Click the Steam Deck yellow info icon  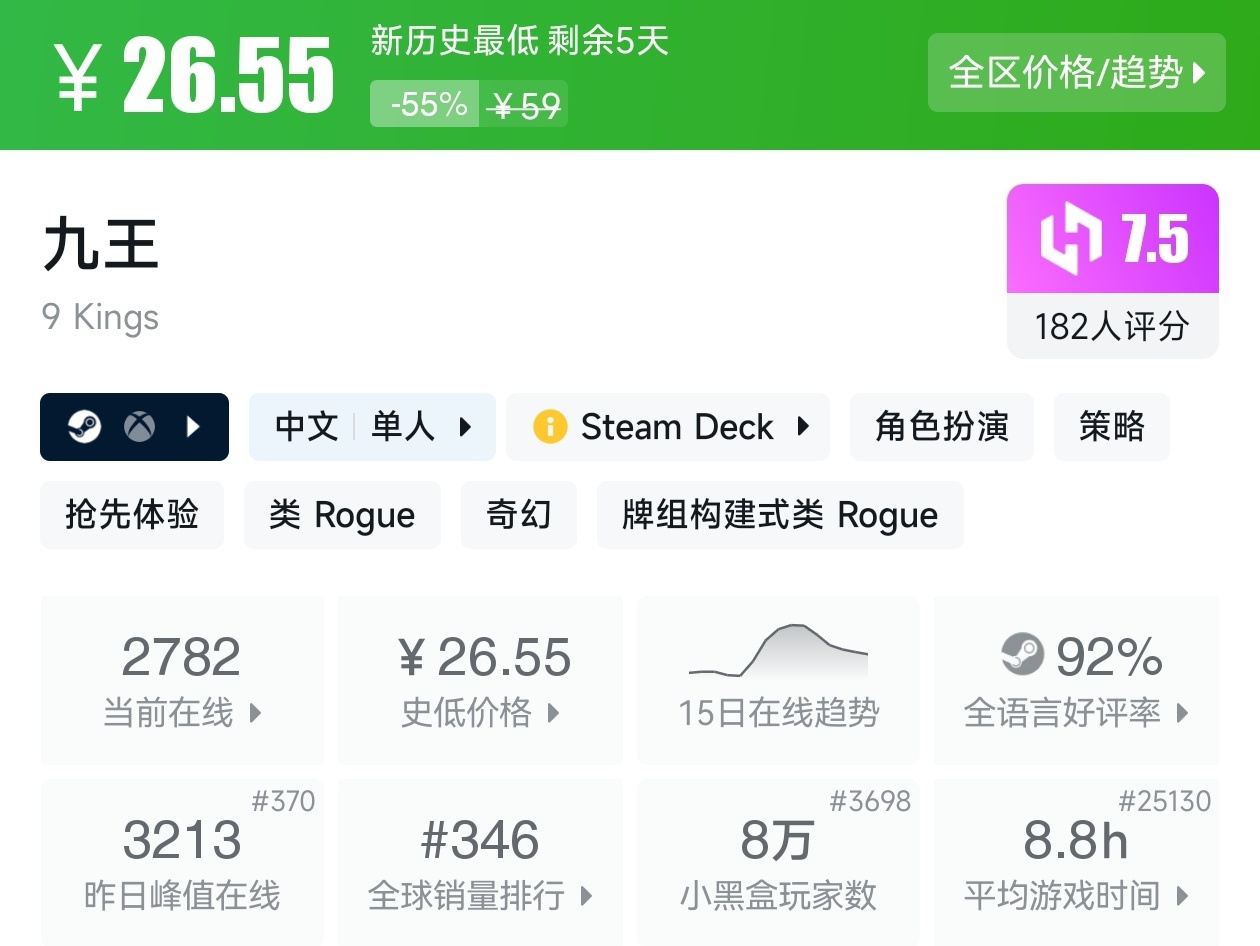pyautogui.click(x=549, y=427)
